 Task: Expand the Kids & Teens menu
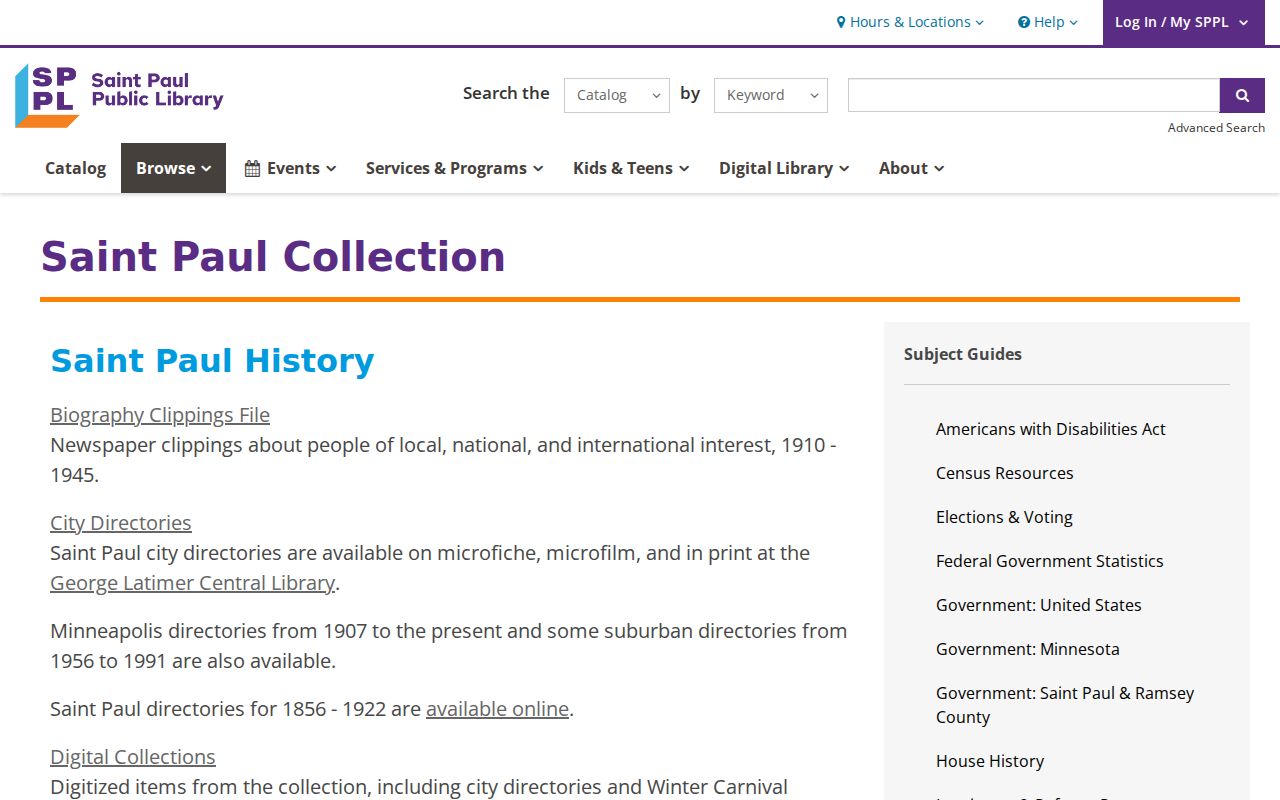tap(631, 168)
